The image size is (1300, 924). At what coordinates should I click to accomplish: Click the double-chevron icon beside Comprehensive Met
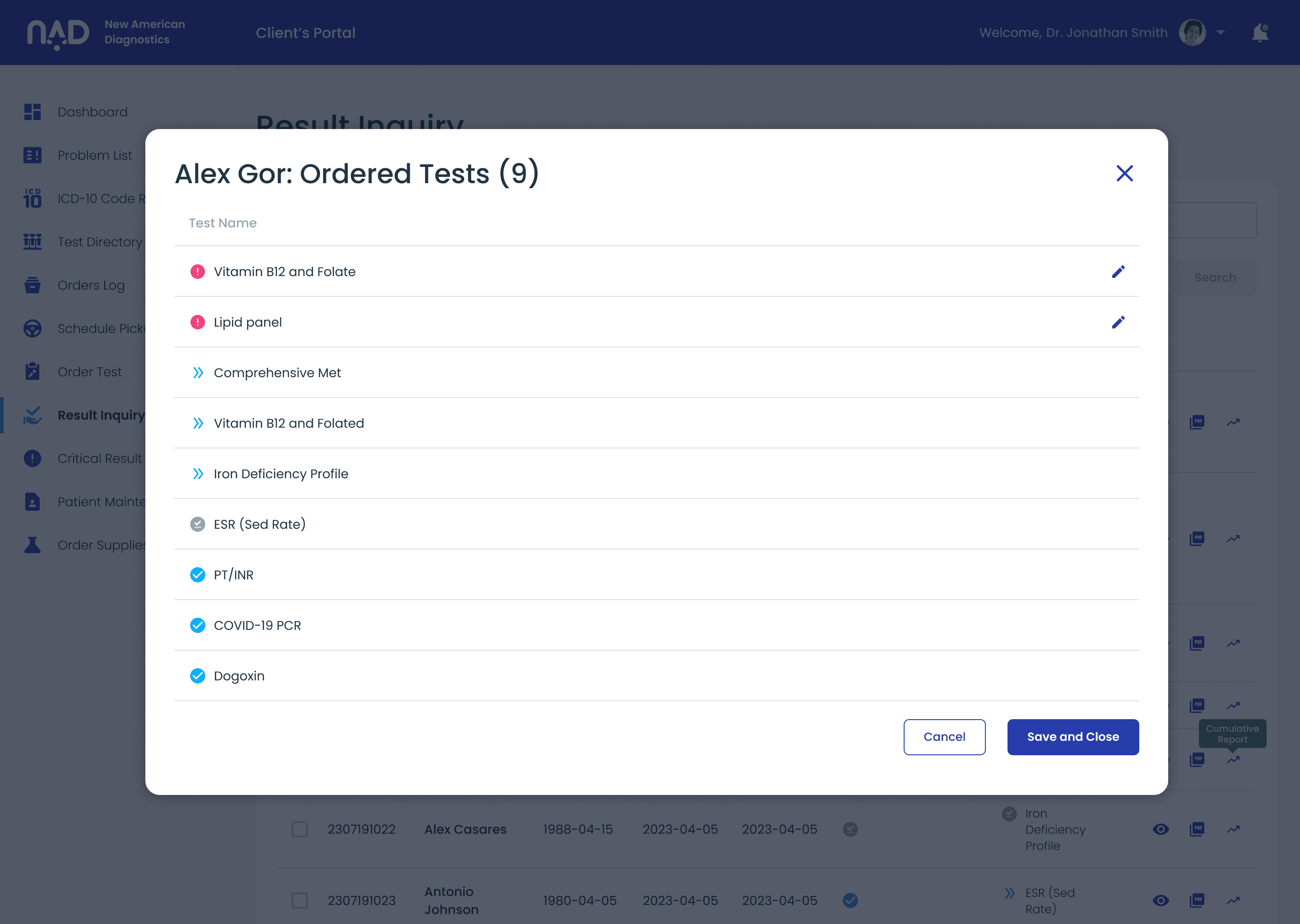pos(198,373)
